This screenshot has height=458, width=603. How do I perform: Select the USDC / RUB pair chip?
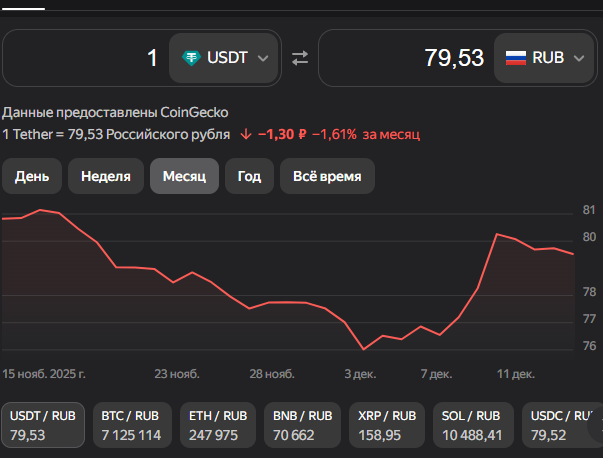pyautogui.click(x=561, y=425)
